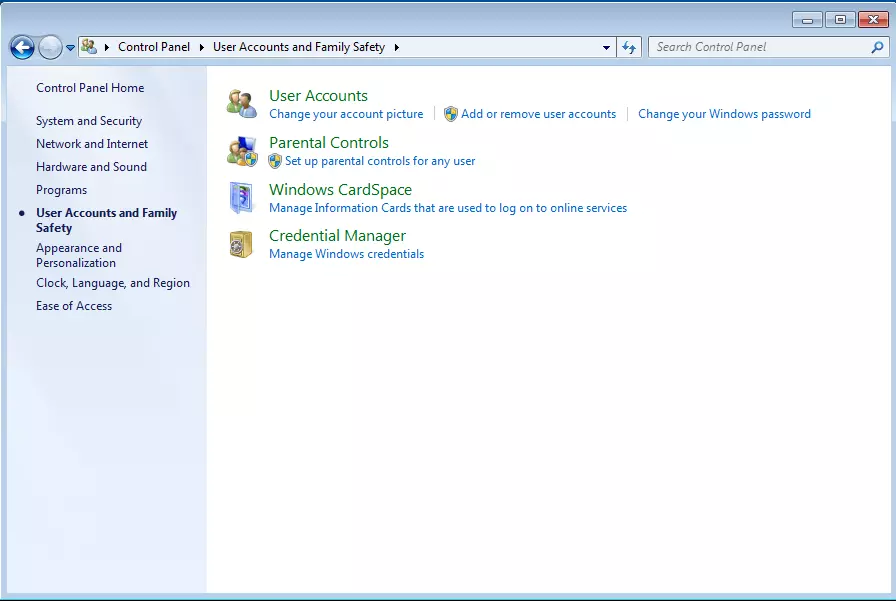Open Appearance and Personalization category
The image size is (896, 601).
pos(79,255)
